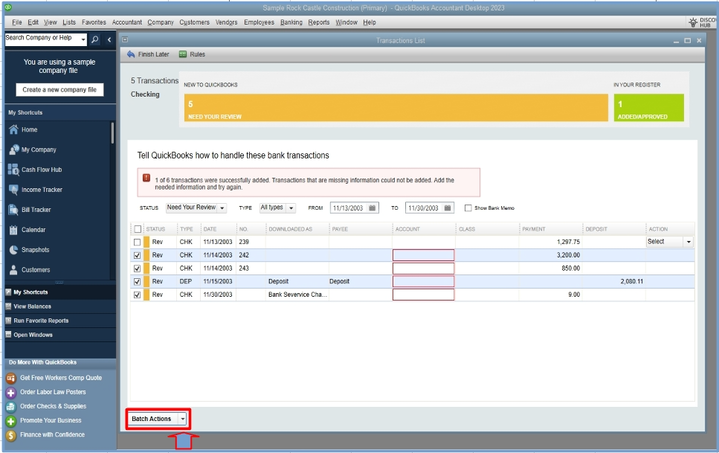Open My Company shortcut
Screen dimensions: 719x453
click(39, 149)
